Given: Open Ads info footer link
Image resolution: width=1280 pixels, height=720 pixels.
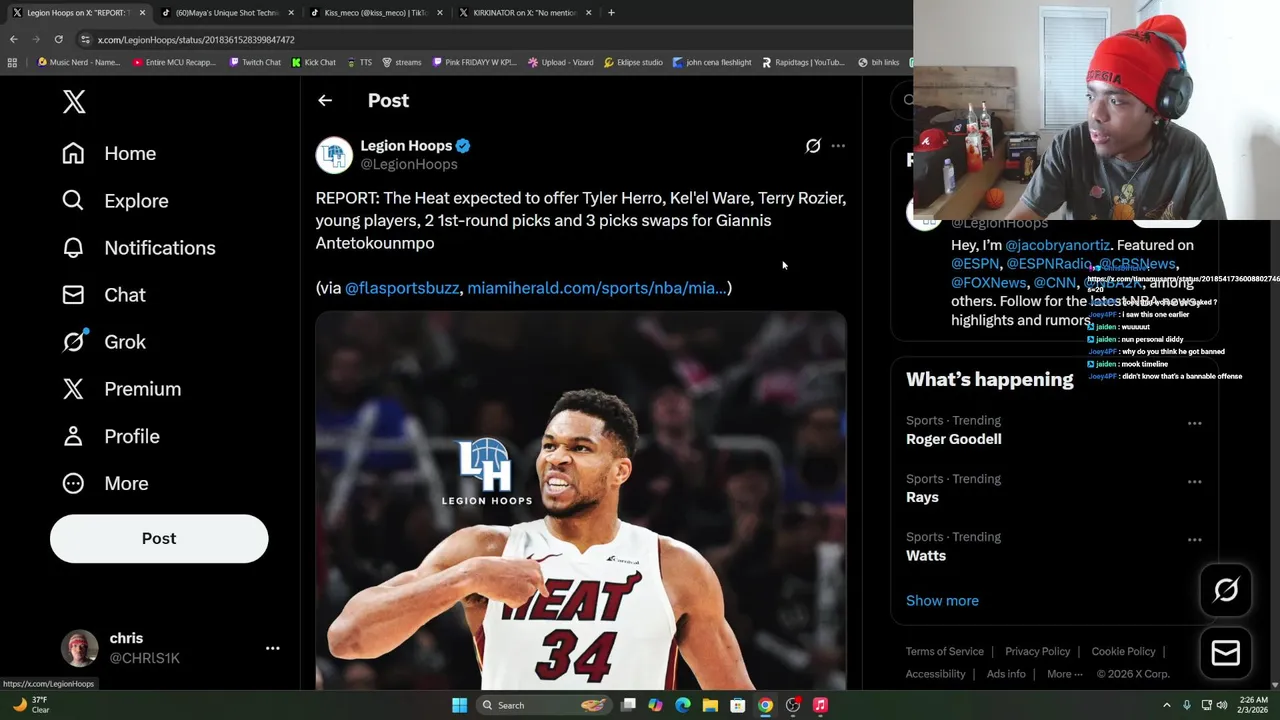Looking at the screenshot, I should point(1006,674).
